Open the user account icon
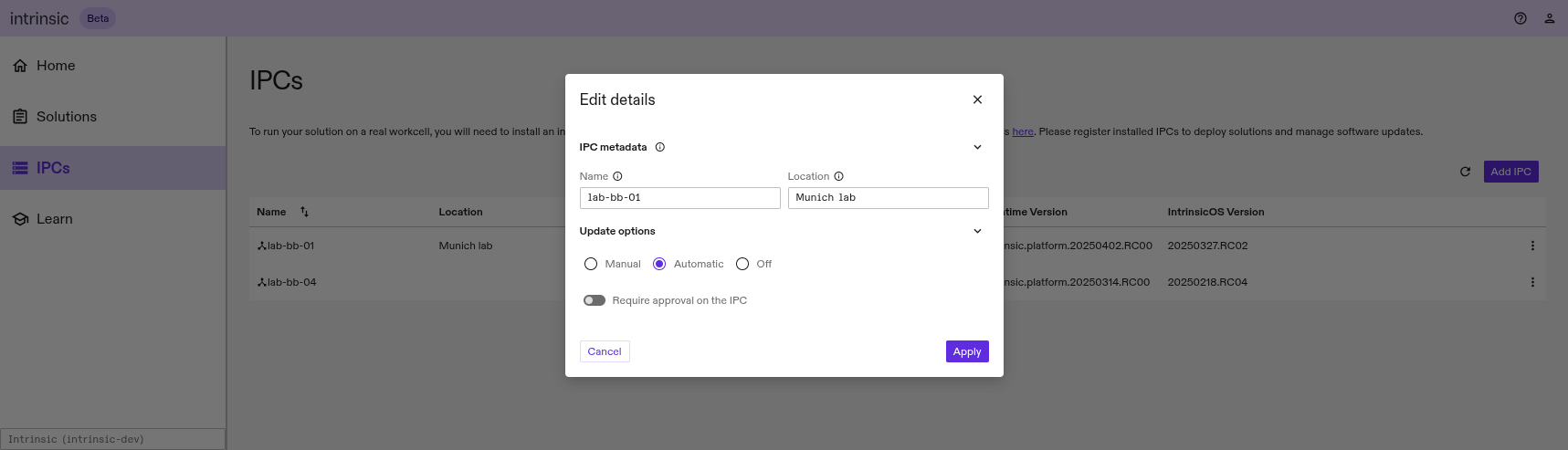The image size is (1568, 450). pos(1550,18)
